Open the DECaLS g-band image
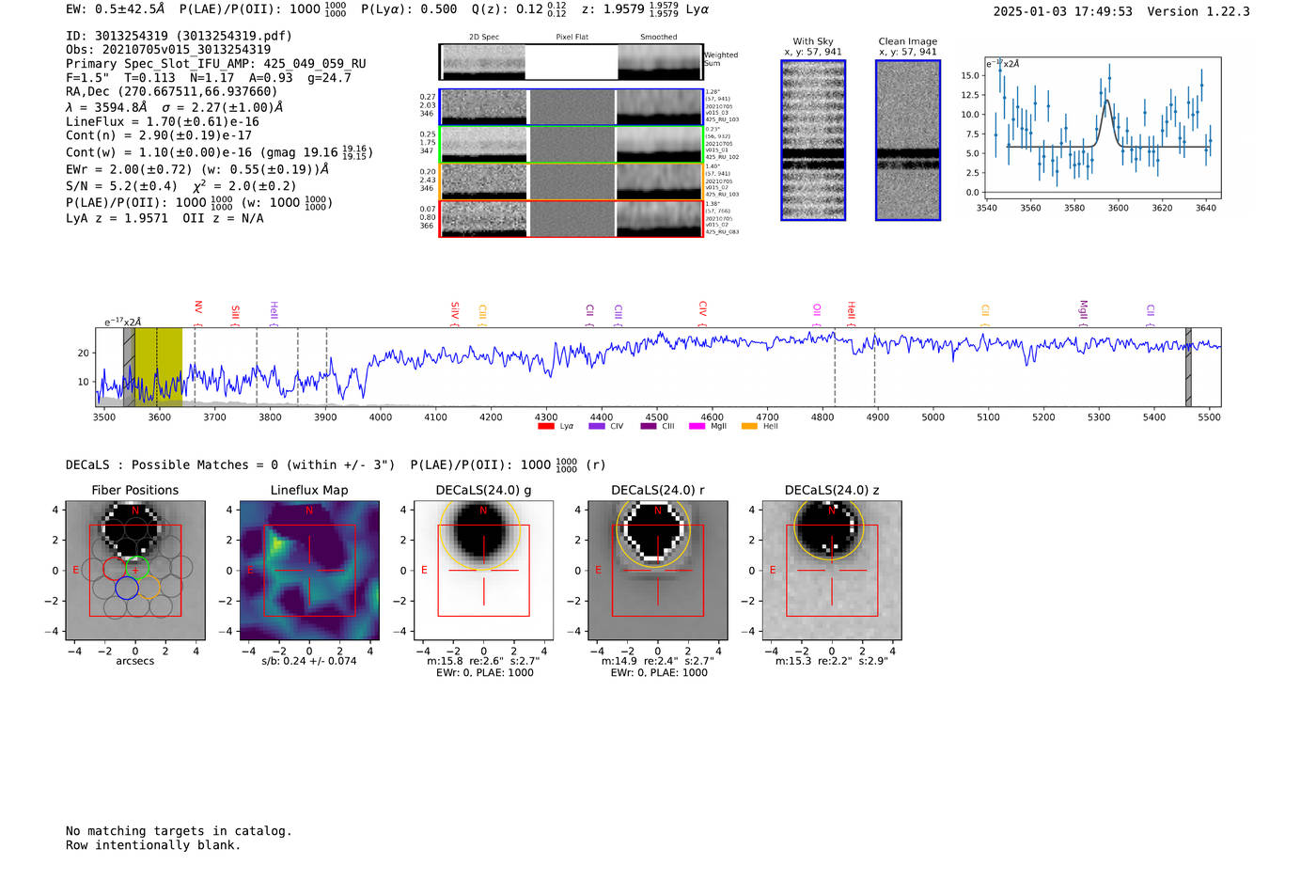1316x896 pixels. (x=484, y=571)
